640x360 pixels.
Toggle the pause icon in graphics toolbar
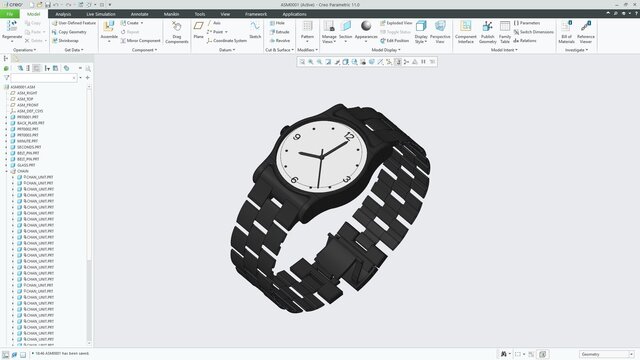coord(424,62)
